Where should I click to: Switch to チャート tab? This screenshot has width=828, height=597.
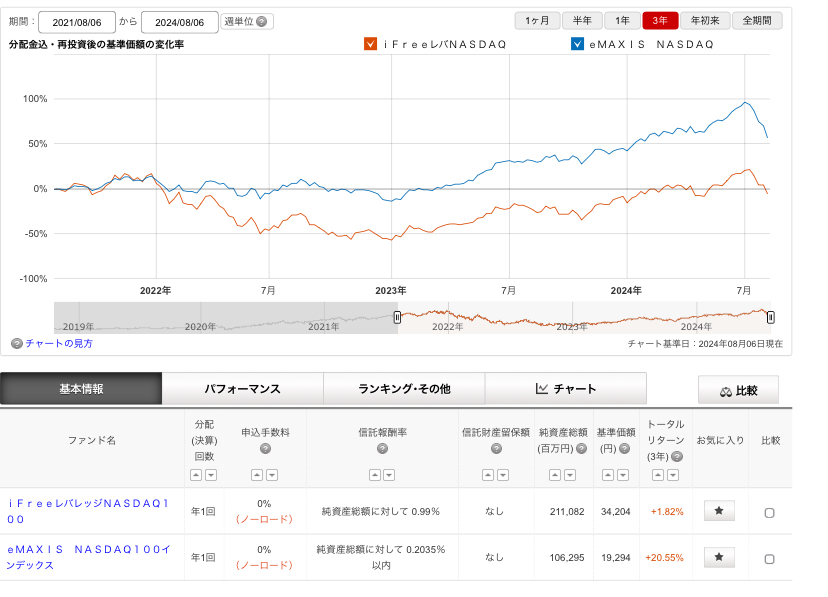[566, 388]
